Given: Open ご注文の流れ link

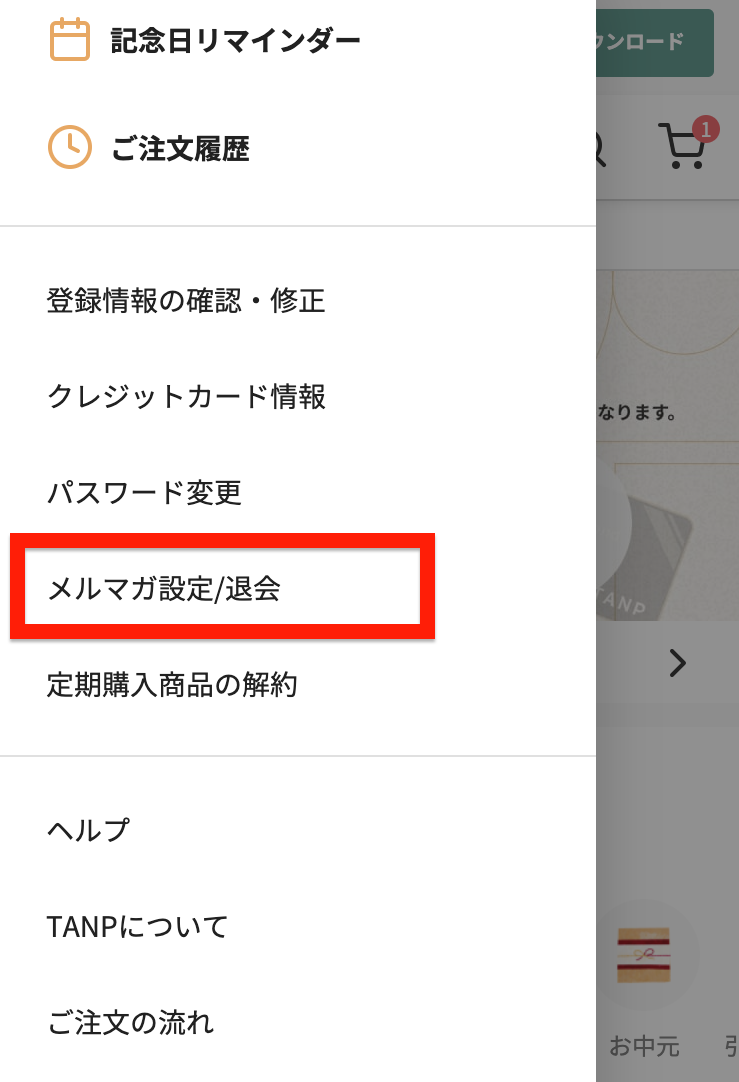Looking at the screenshot, I should 130,1023.
